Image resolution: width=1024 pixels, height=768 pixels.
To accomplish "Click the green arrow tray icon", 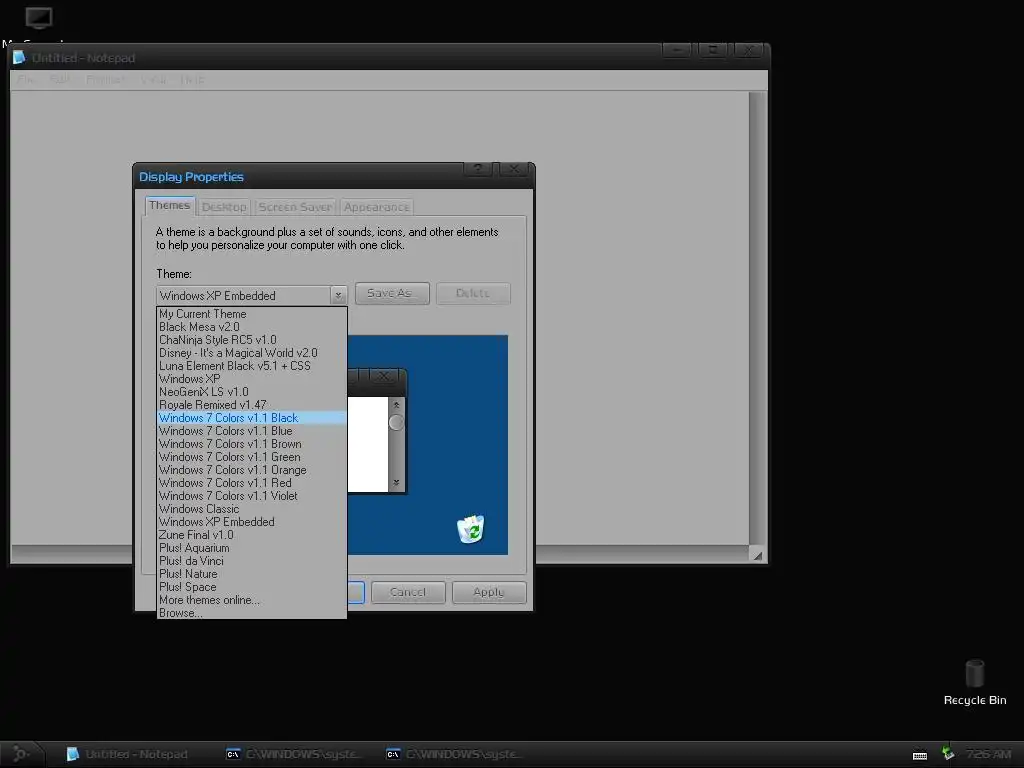I will [948, 753].
